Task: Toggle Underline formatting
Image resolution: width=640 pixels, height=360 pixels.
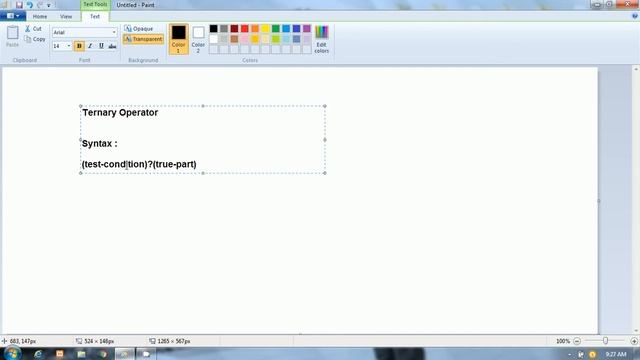Action: tap(101, 46)
